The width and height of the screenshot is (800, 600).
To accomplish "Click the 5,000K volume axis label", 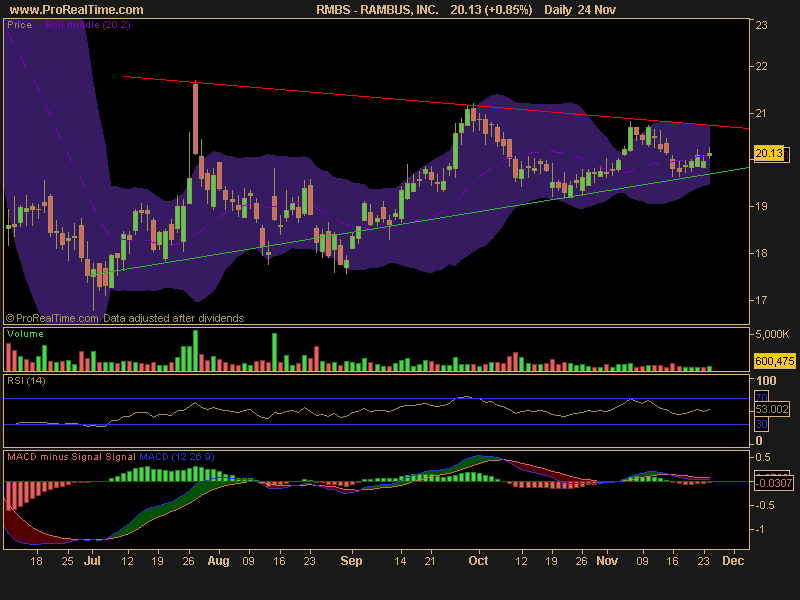I will (772, 334).
